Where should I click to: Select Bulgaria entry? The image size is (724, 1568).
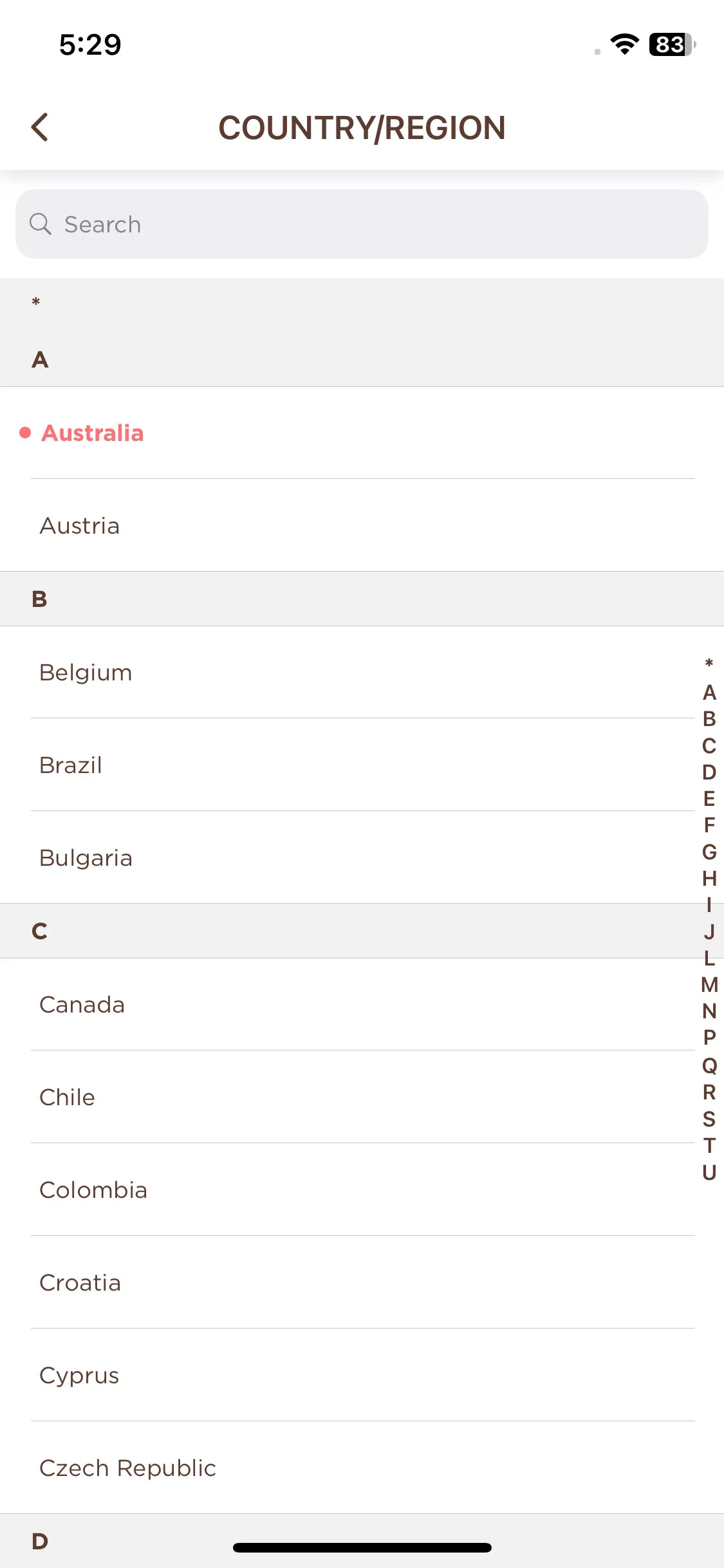tap(362, 857)
